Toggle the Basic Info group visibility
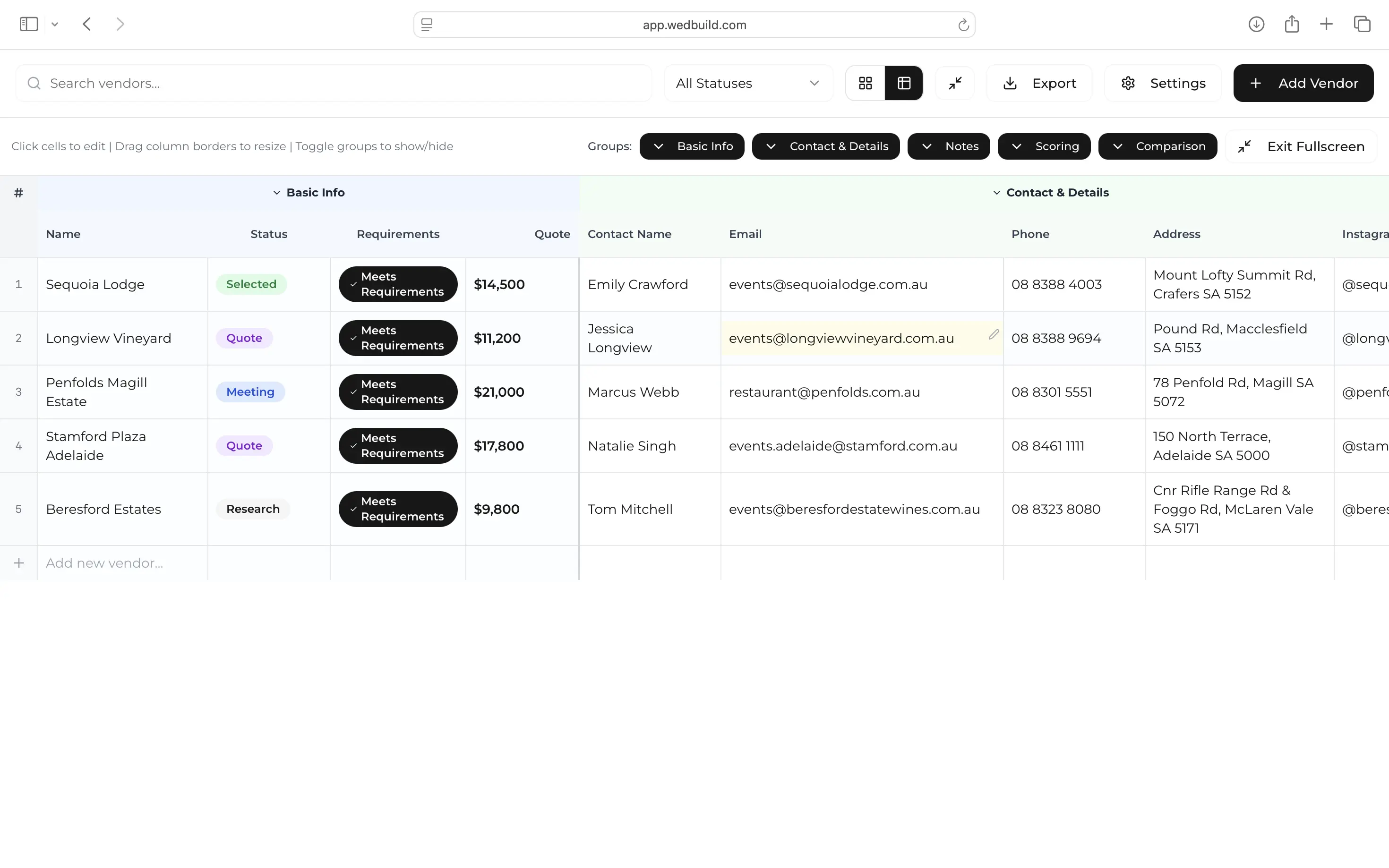The image size is (1389, 868). 692,146
